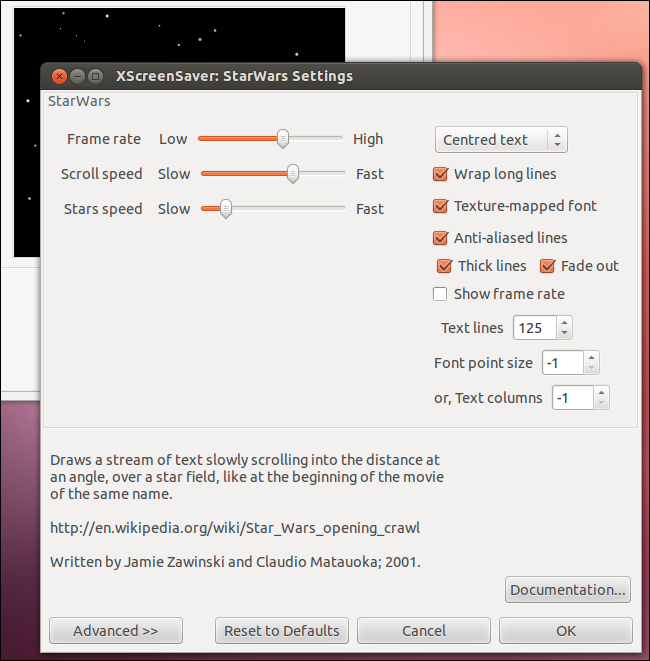Close the StarWars Settings window
650x661 pixels.
click(59, 76)
